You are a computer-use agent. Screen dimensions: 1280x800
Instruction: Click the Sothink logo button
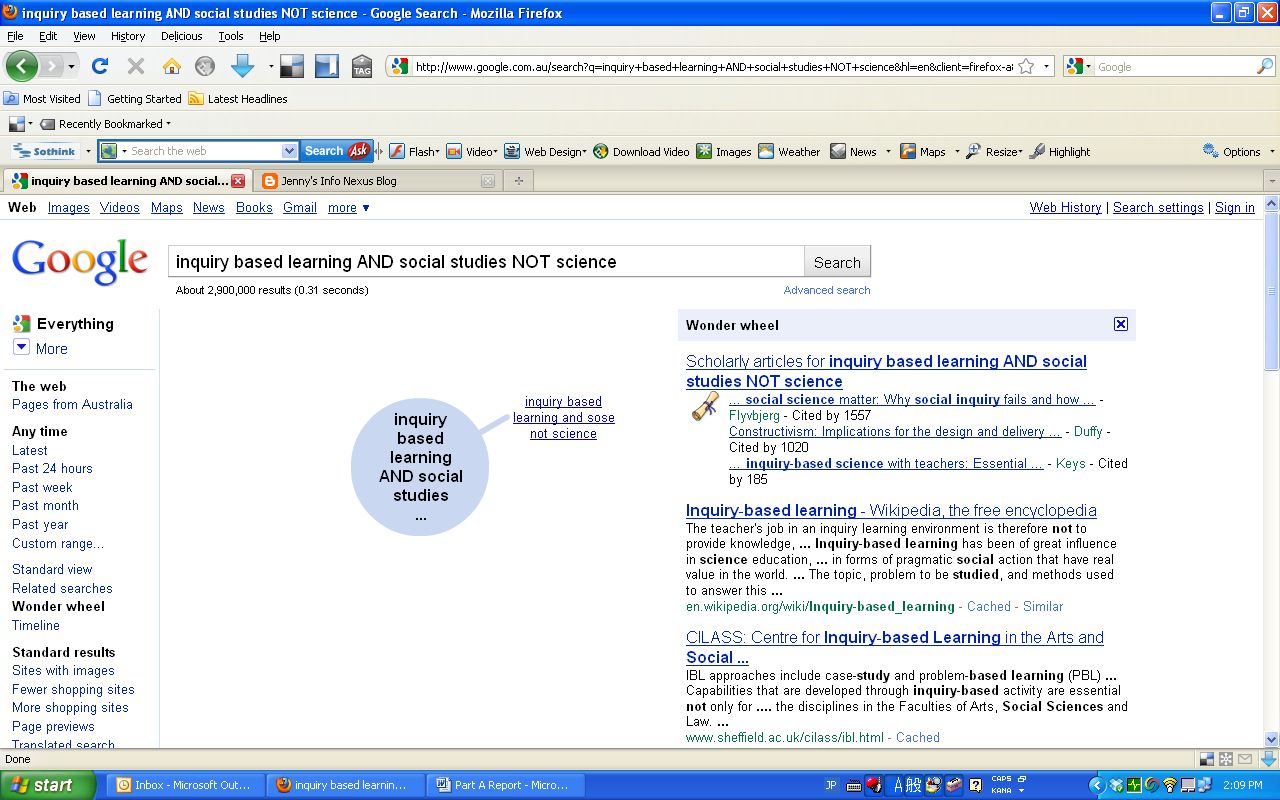[46, 151]
